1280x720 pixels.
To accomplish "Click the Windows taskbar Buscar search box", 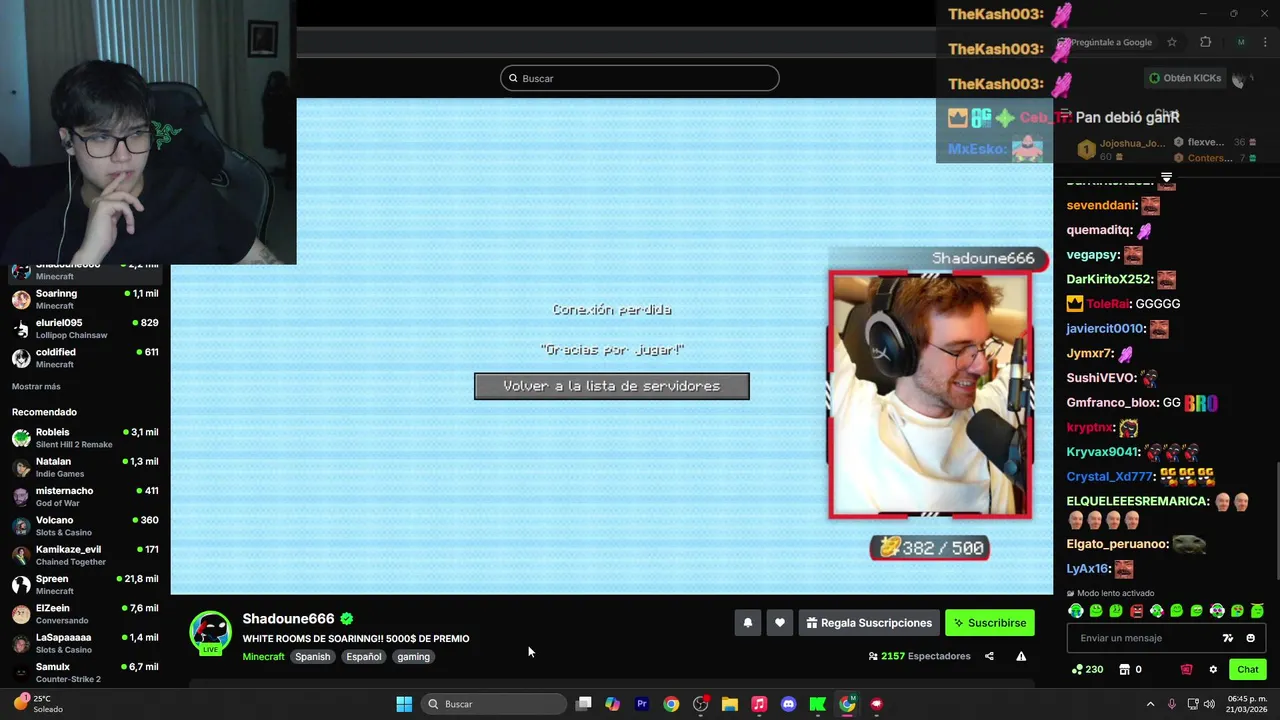I will click(x=494, y=704).
